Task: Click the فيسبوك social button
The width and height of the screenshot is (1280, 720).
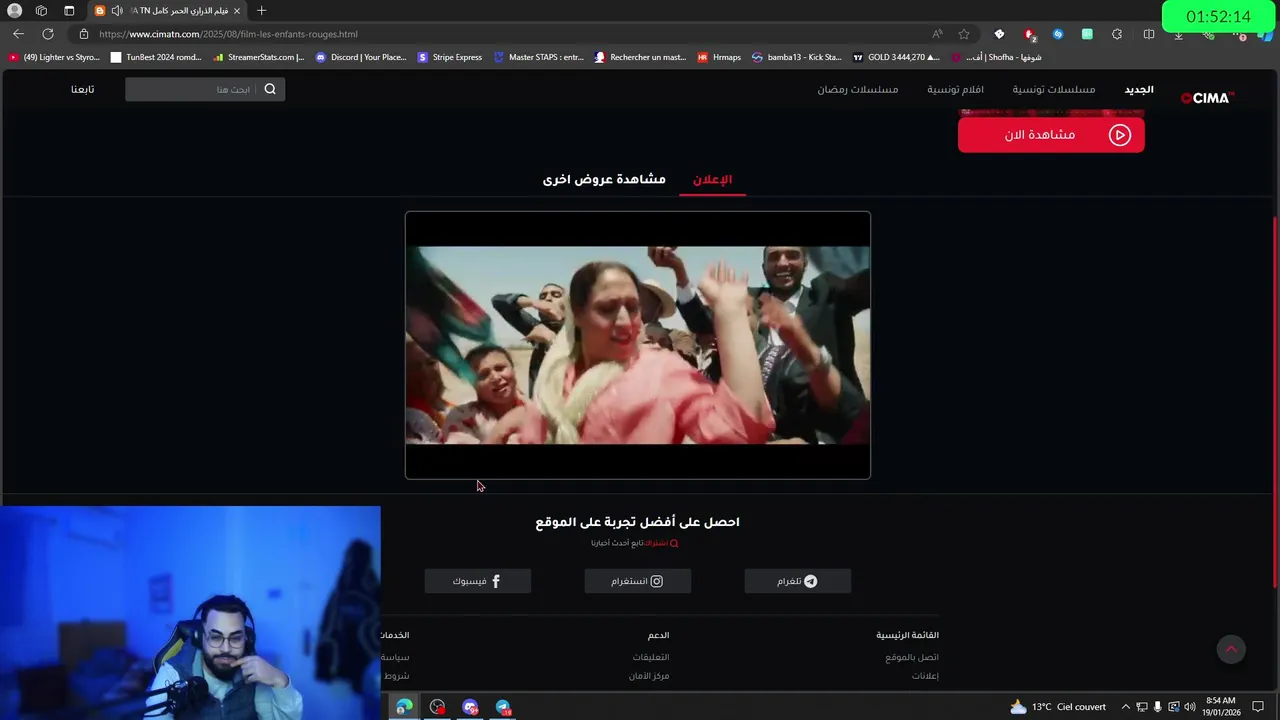Action: [x=478, y=581]
